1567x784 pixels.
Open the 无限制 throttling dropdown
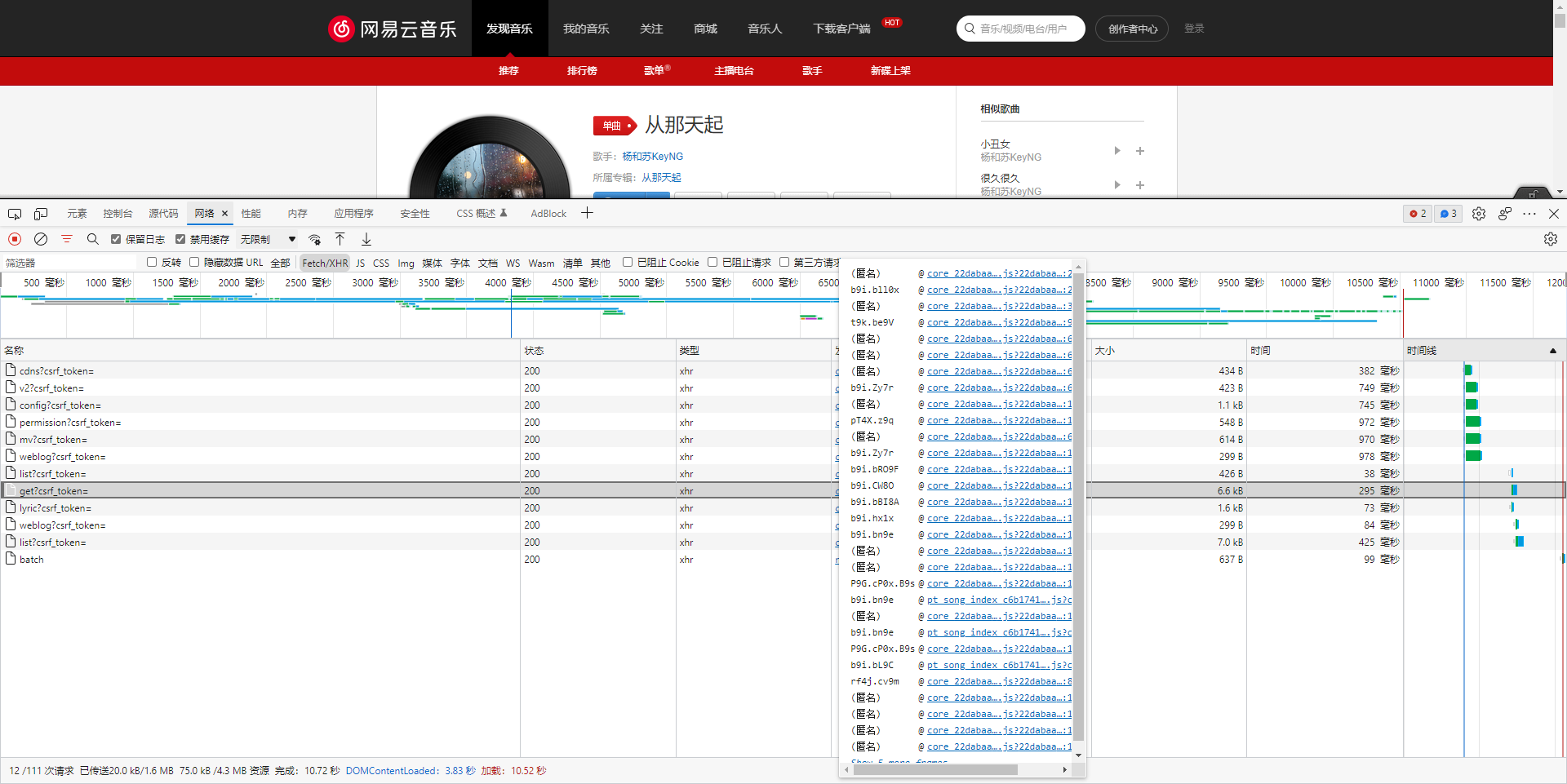tap(268, 239)
